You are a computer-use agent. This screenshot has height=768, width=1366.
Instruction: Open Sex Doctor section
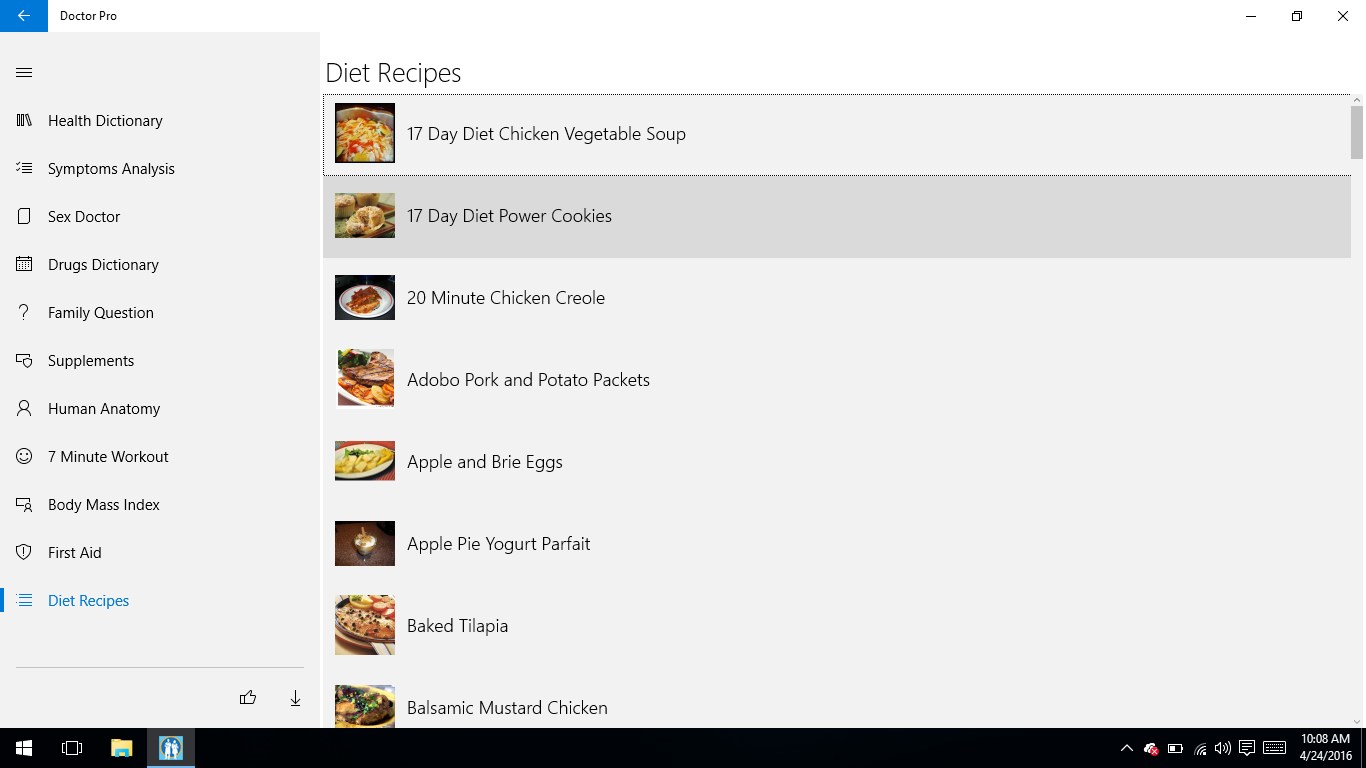click(x=84, y=216)
